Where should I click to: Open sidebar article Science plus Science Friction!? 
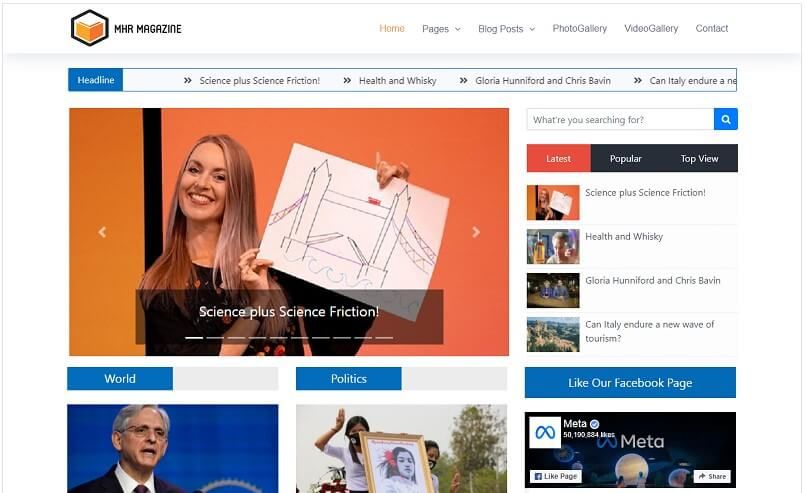coord(645,192)
